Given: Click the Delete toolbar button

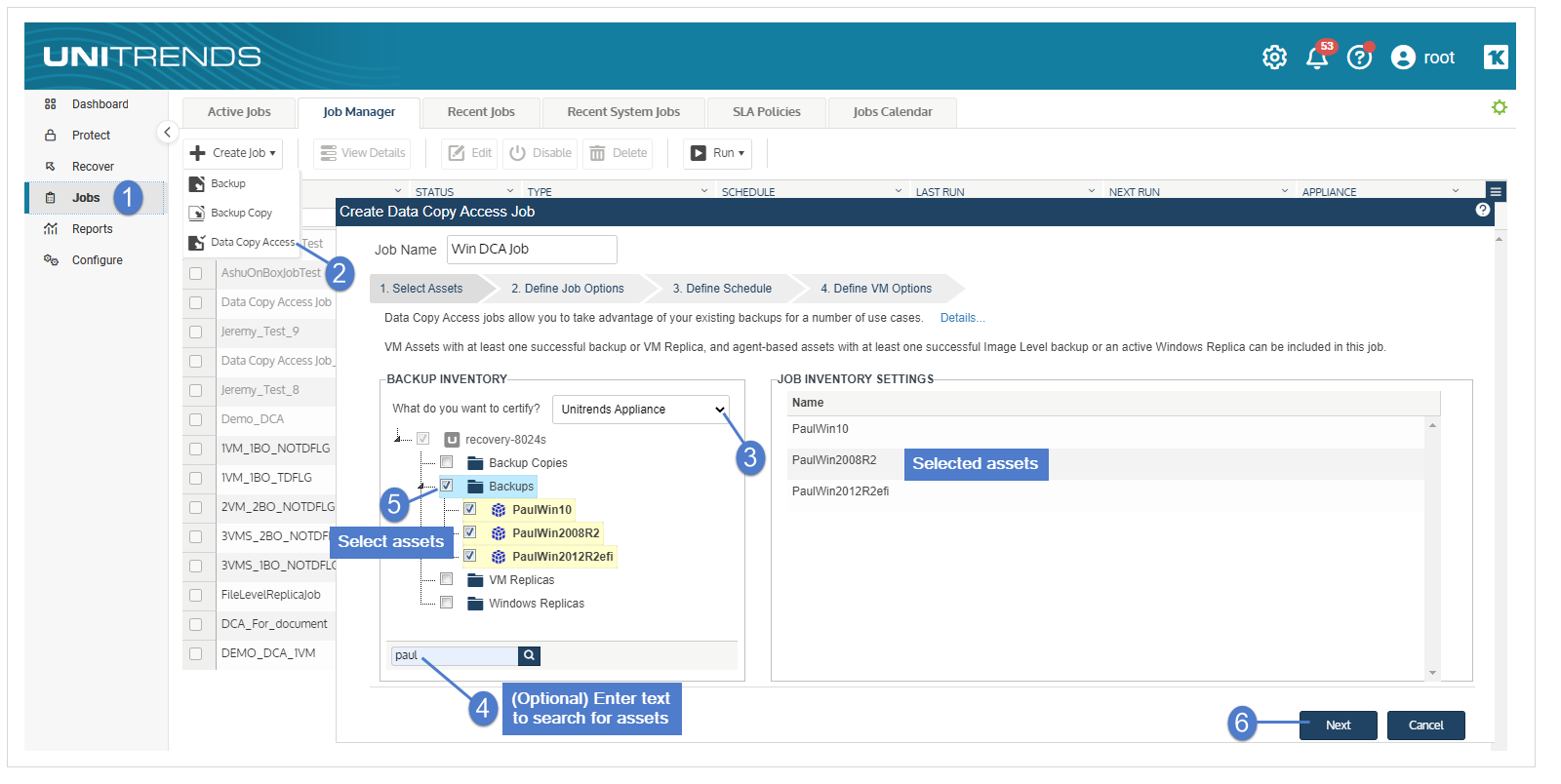Looking at the screenshot, I should [619, 153].
